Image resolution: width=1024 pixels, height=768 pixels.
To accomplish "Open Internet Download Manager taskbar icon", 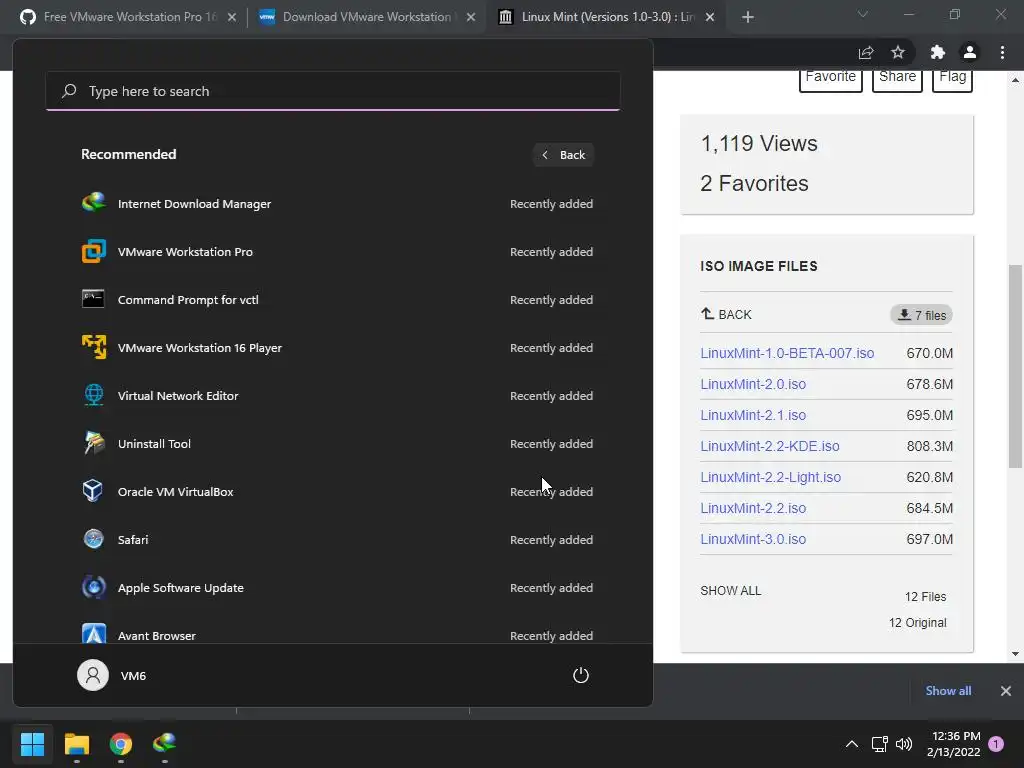I will point(165,743).
